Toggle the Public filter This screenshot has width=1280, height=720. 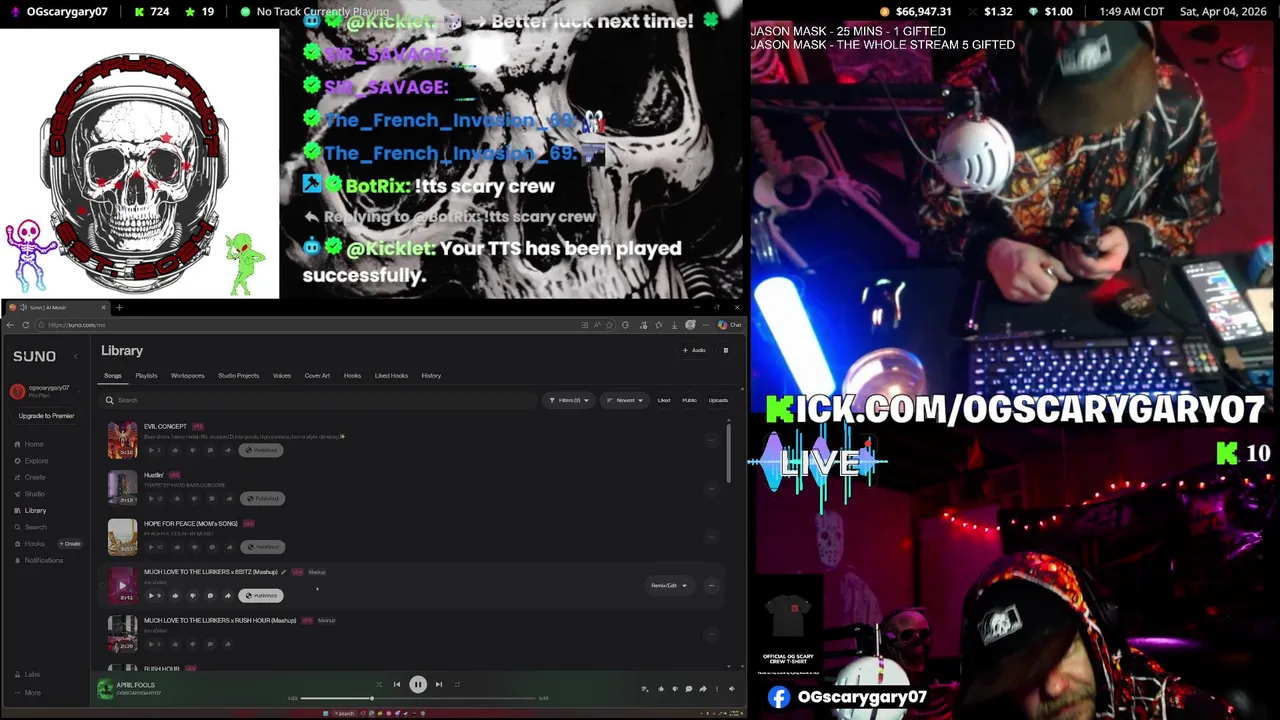(689, 400)
